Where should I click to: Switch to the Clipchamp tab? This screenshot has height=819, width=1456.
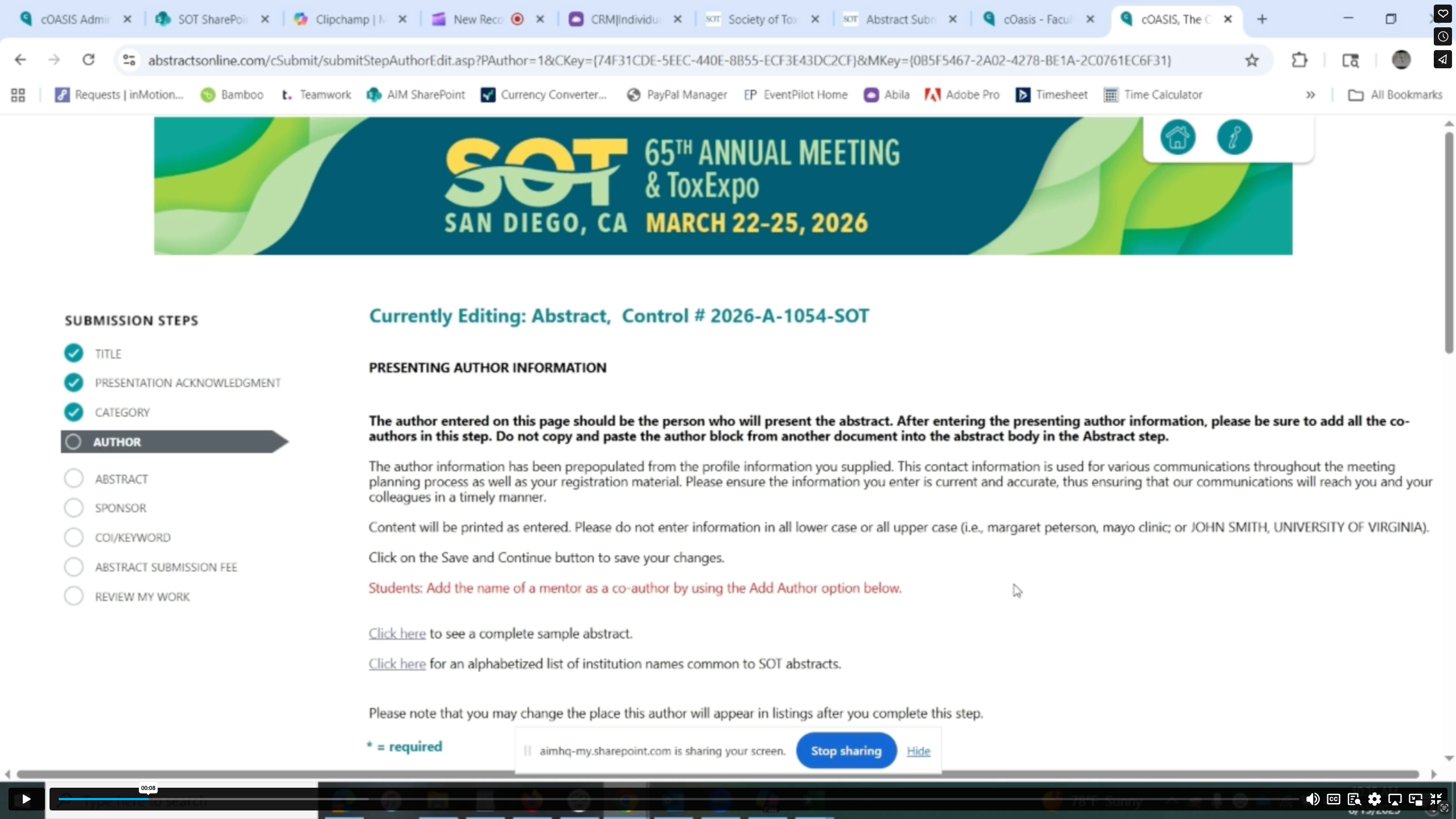click(348, 19)
